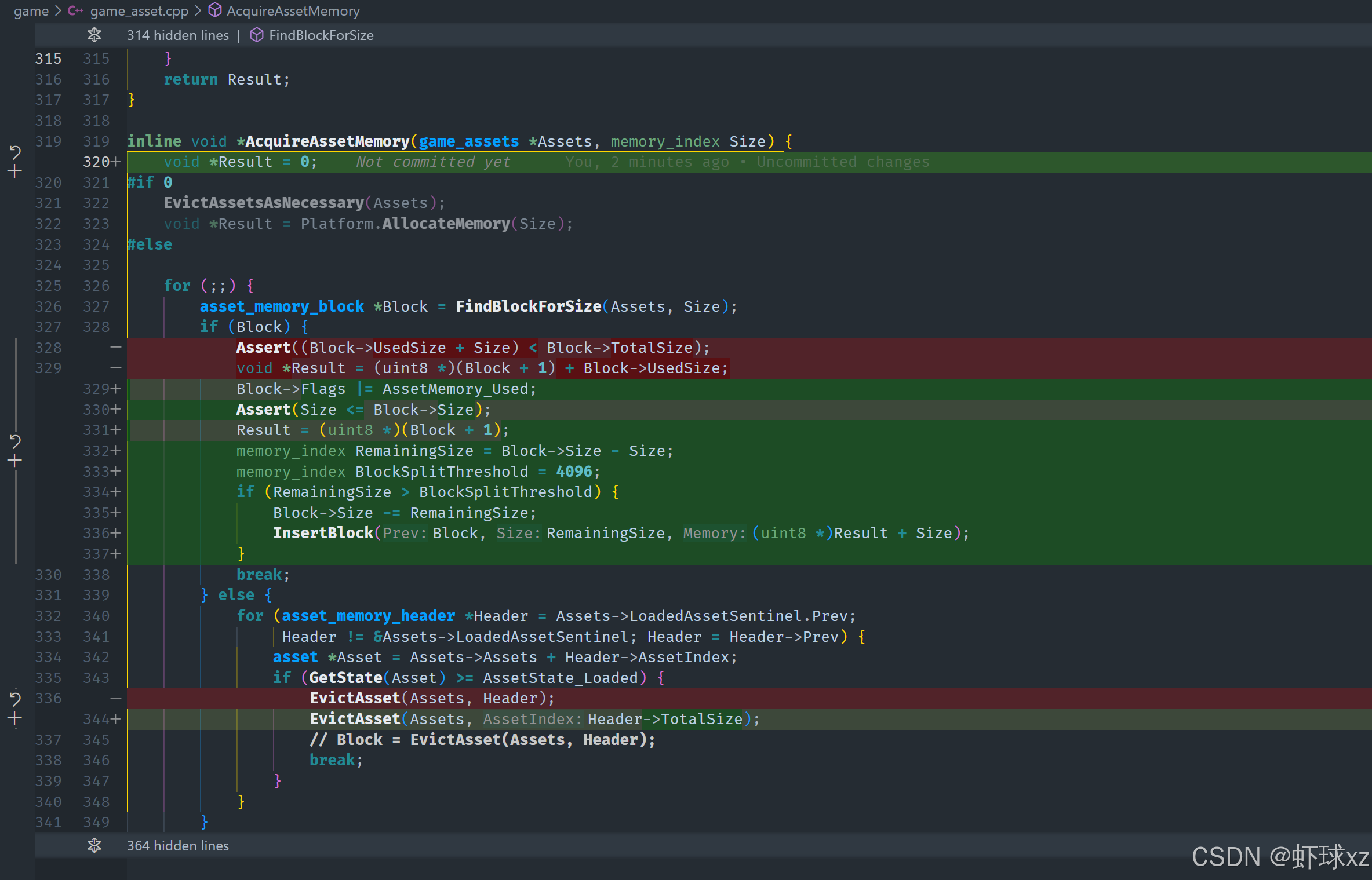Image resolution: width=1372 pixels, height=880 pixels.
Task: Click the '#if 0' preprocessor directive
Action: 150,182
